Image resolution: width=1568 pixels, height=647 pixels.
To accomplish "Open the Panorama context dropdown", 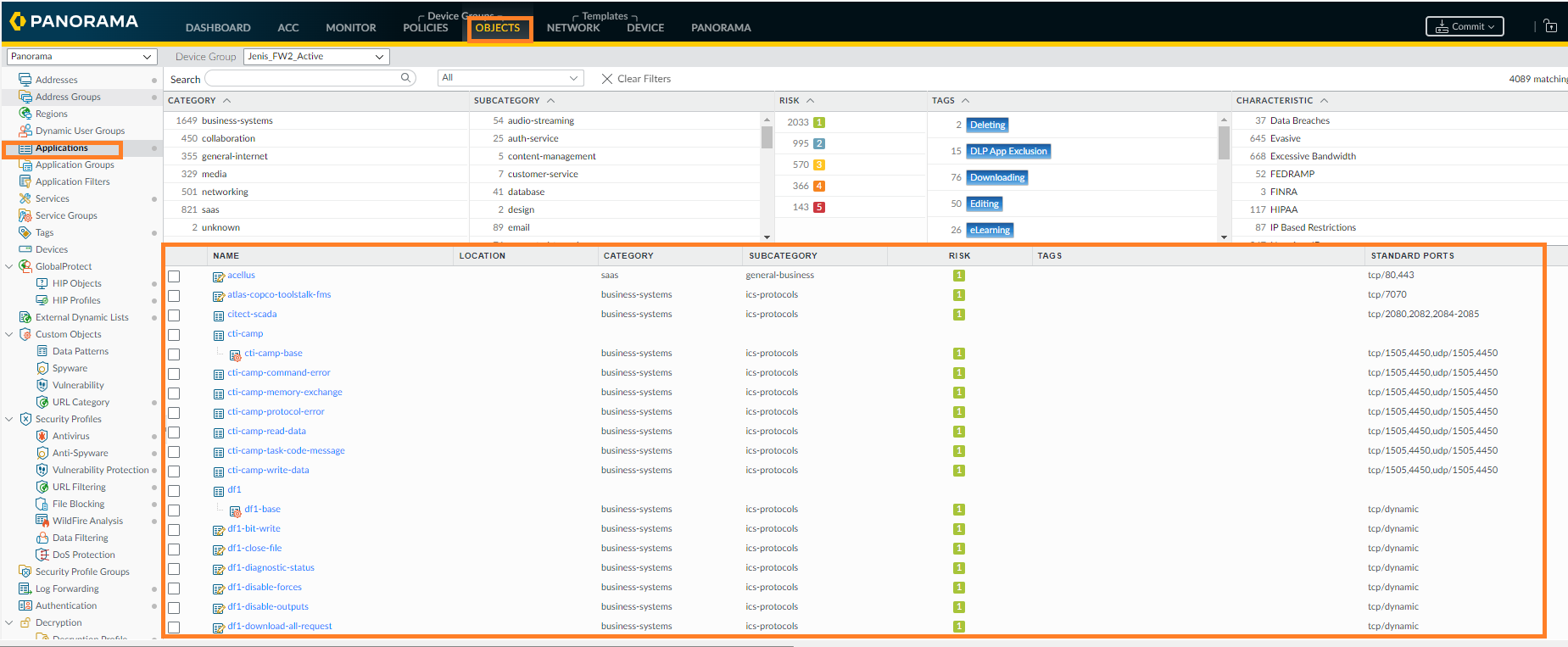I will point(81,57).
